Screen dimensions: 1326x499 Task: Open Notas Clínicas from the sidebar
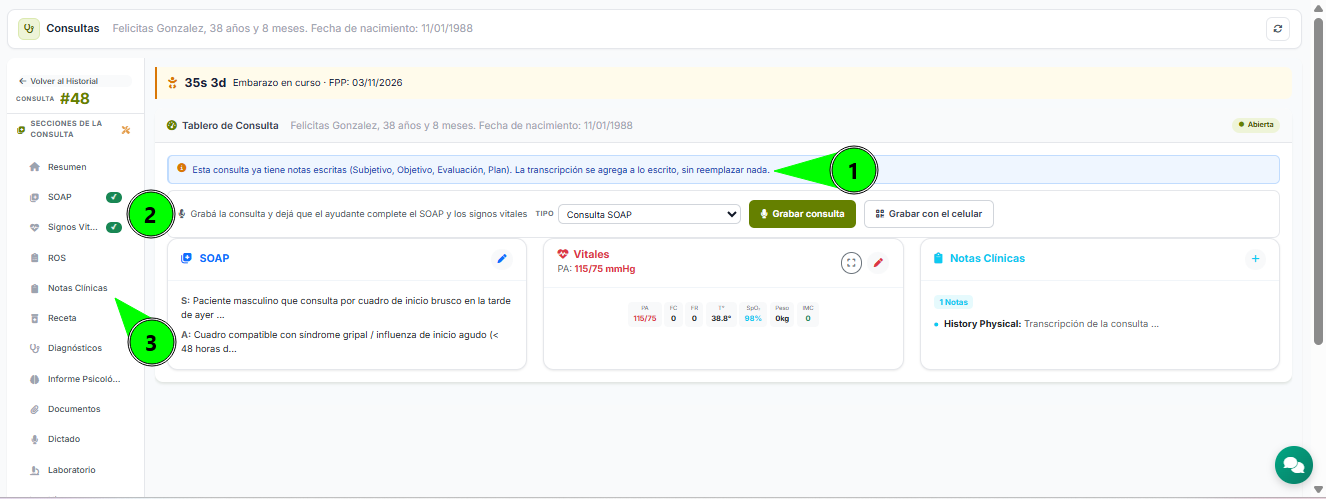(77, 288)
